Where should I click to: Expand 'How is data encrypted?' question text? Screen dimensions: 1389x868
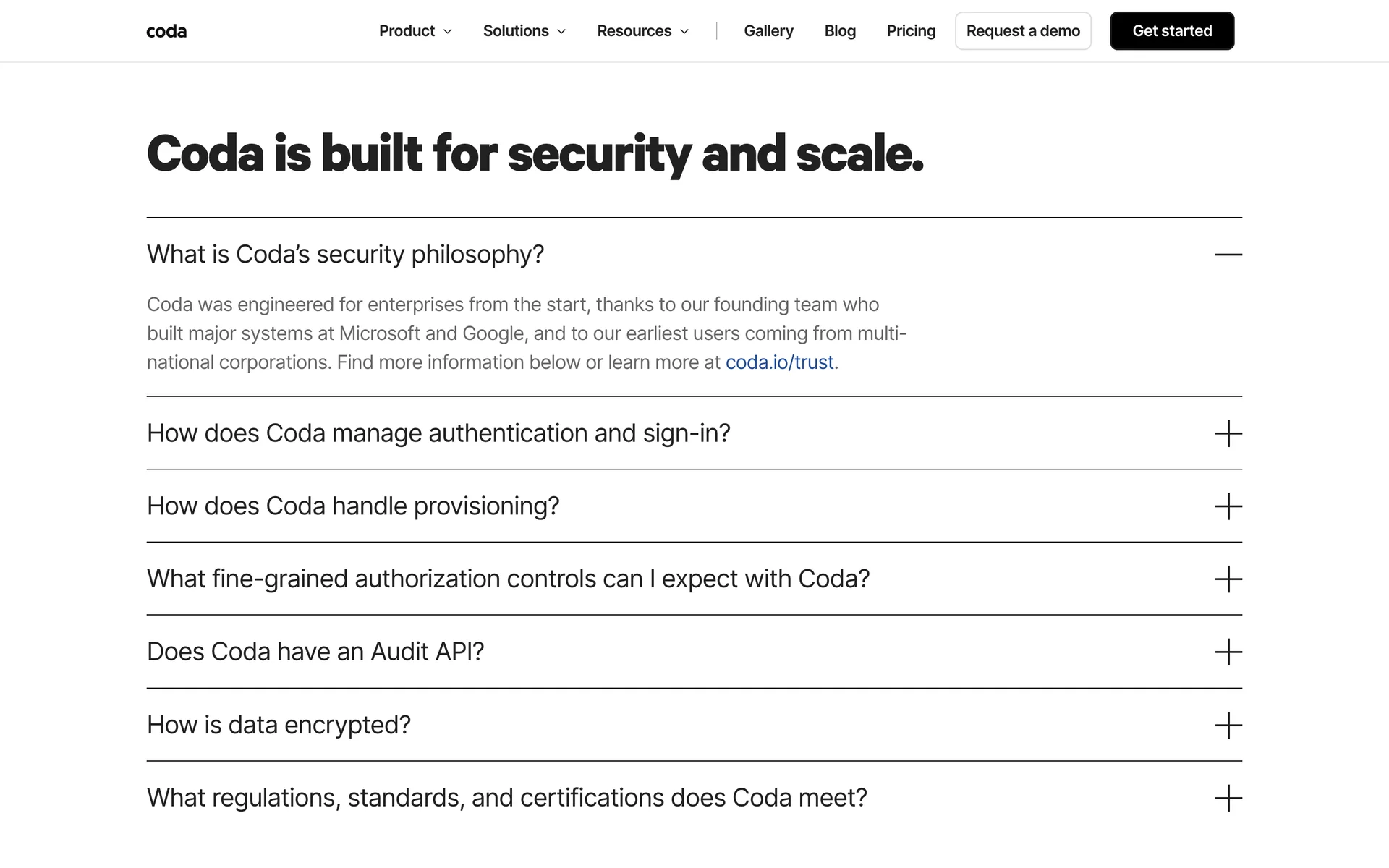[x=279, y=725]
